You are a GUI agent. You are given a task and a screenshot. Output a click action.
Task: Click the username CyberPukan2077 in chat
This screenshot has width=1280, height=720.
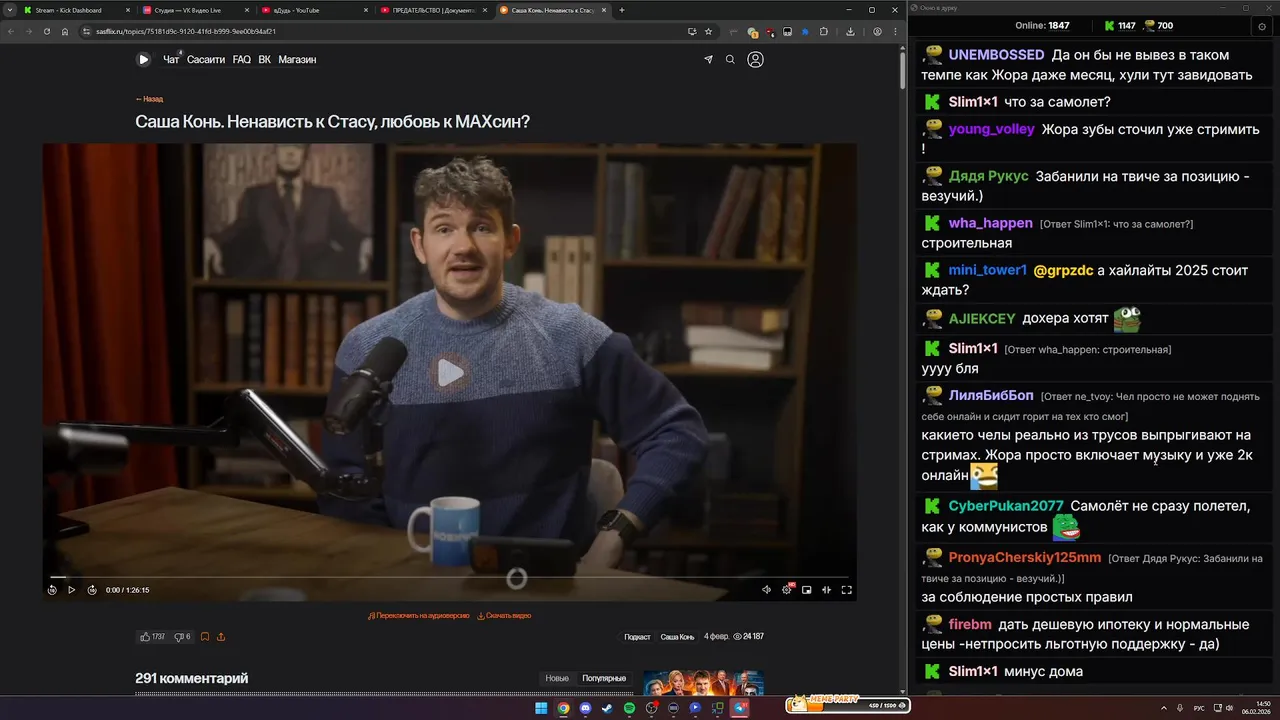1006,506
